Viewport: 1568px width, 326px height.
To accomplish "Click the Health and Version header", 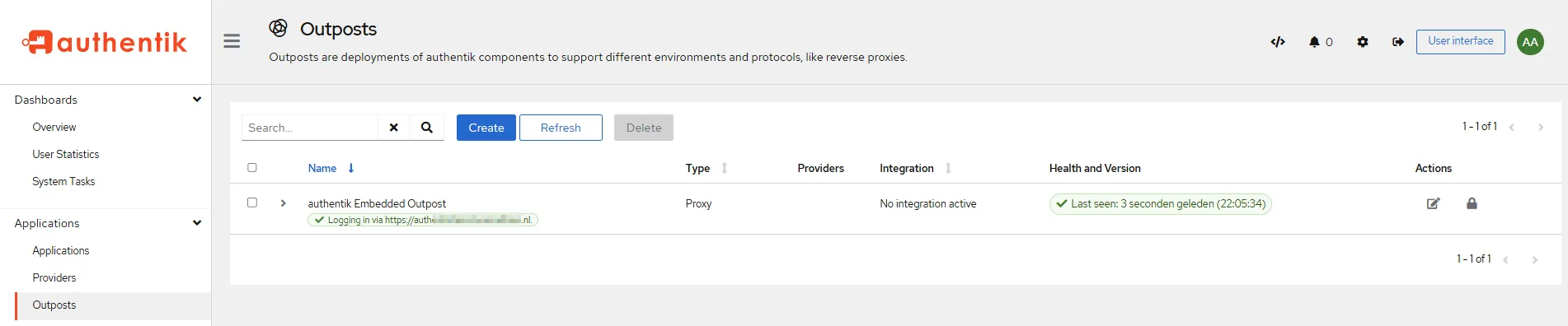I will pos(1095,168).
